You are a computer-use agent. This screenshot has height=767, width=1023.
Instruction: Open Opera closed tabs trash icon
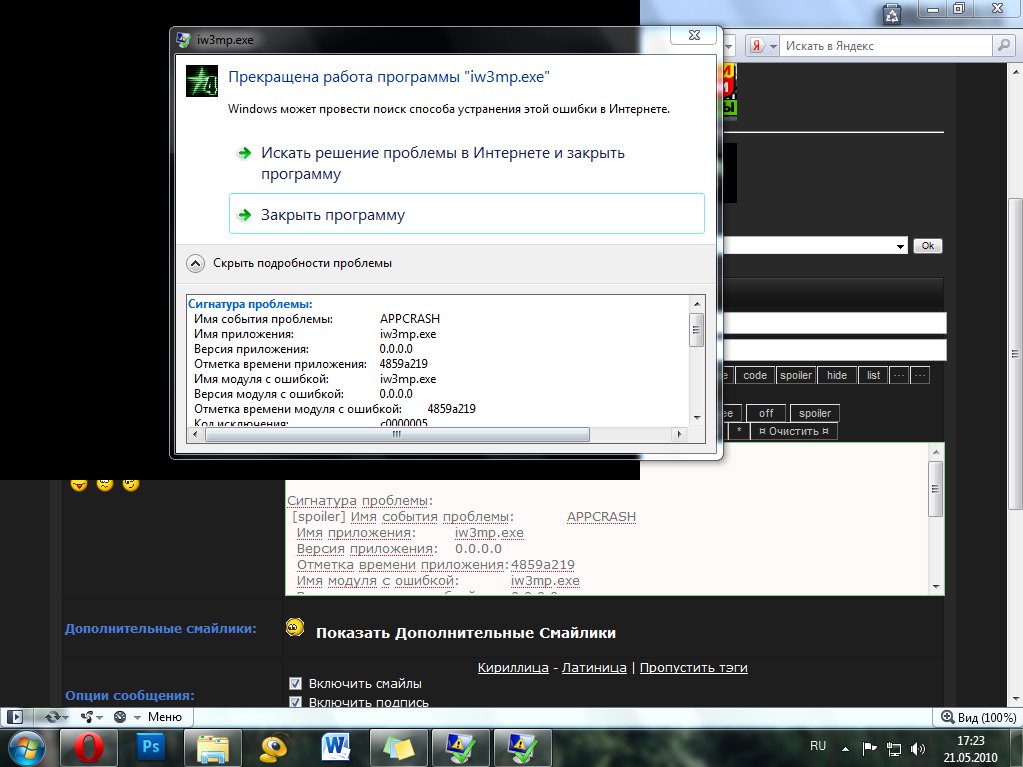892,14
